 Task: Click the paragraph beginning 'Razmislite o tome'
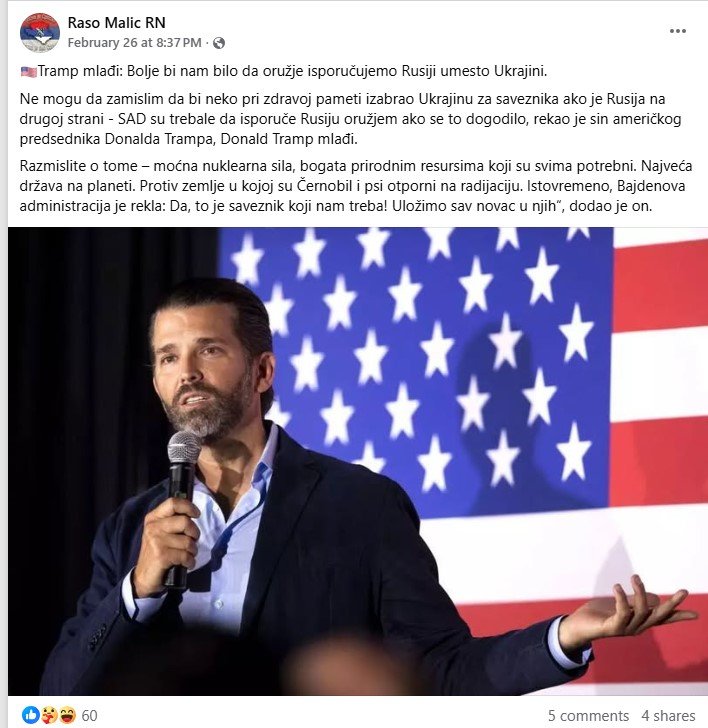(356, 186)
